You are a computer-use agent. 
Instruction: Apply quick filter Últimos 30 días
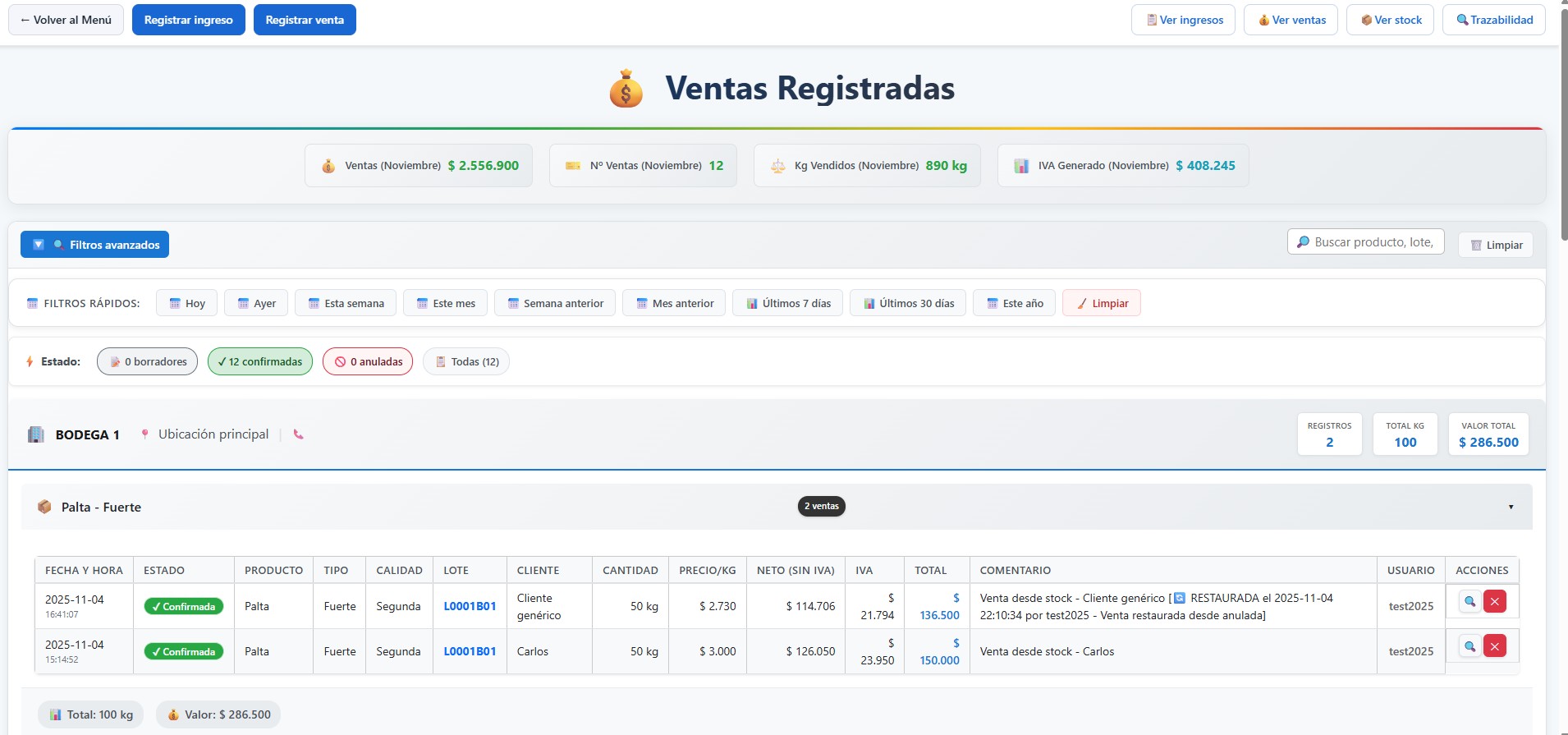(907, 303)
